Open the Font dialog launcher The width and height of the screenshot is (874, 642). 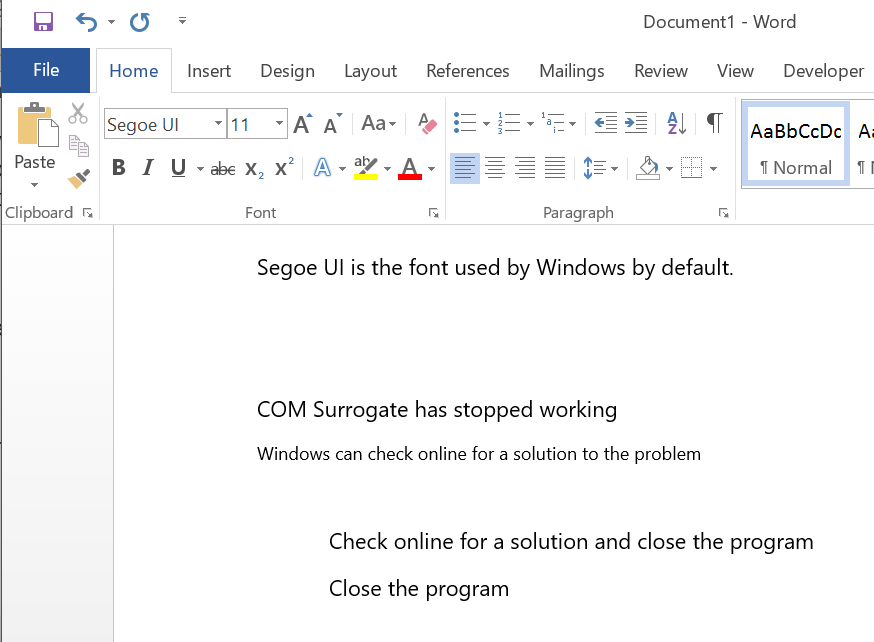(434, 212)
